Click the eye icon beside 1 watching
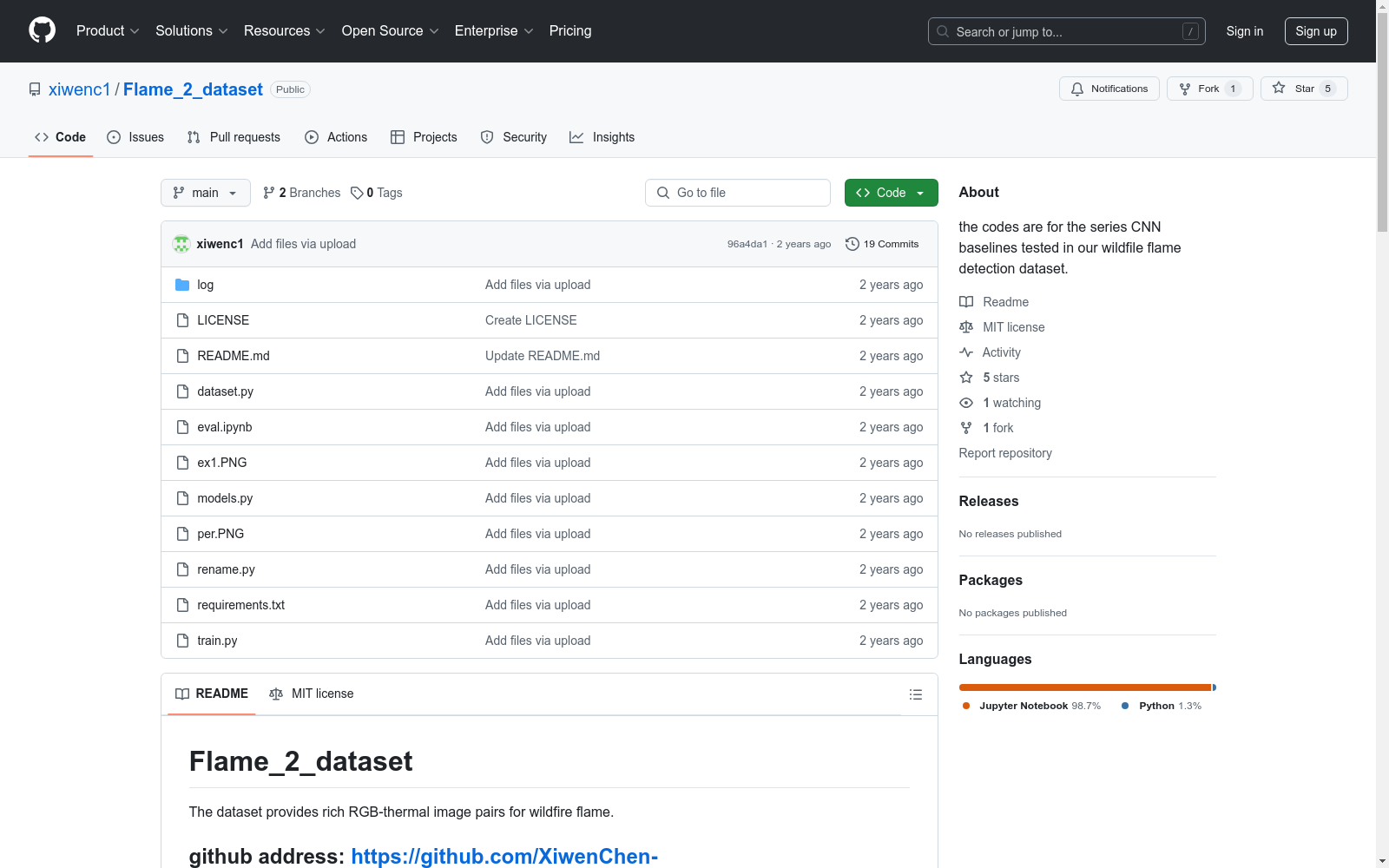 point(966,403)
